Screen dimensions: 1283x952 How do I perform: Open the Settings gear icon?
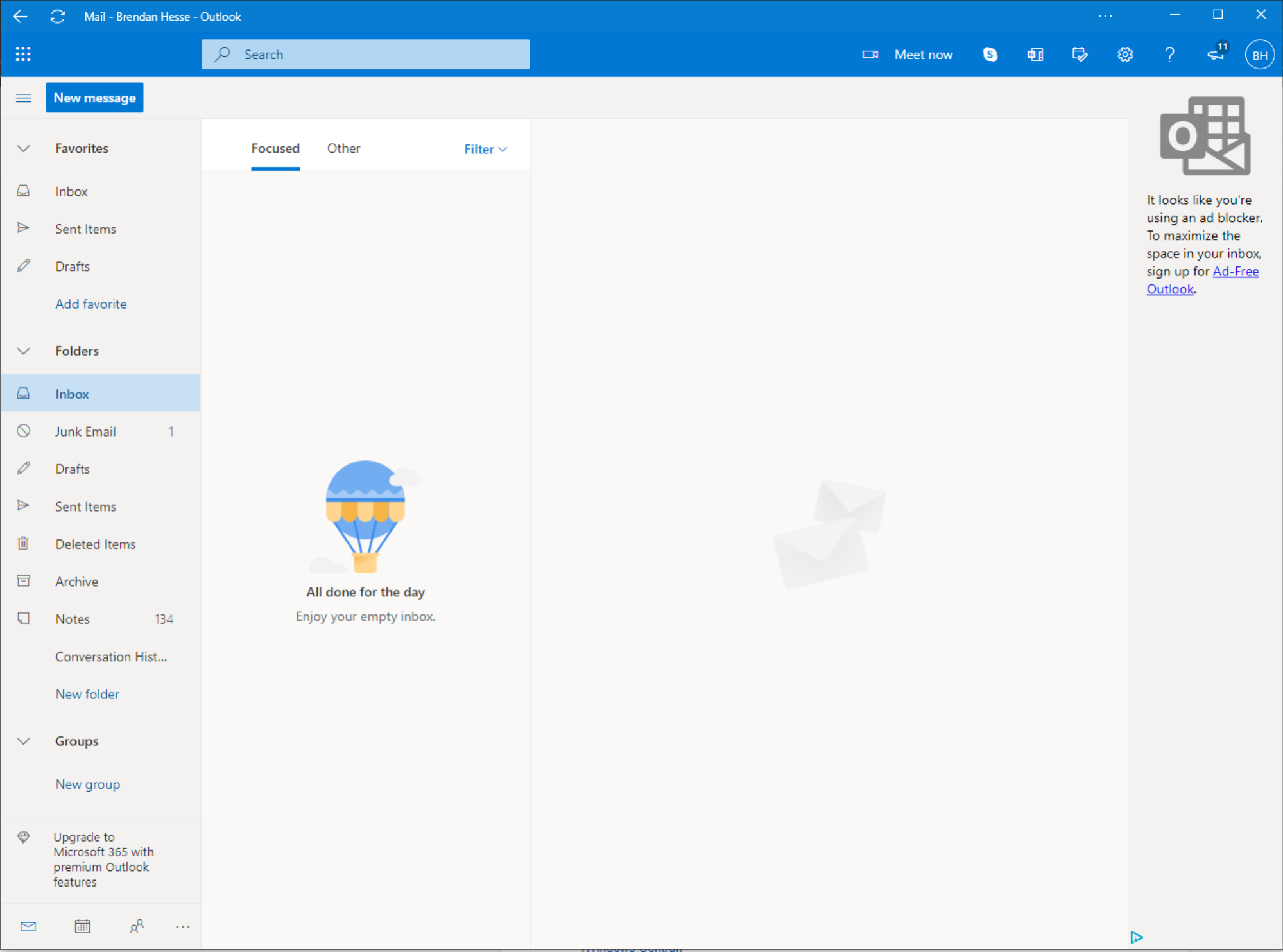[x=1124, y=55]
